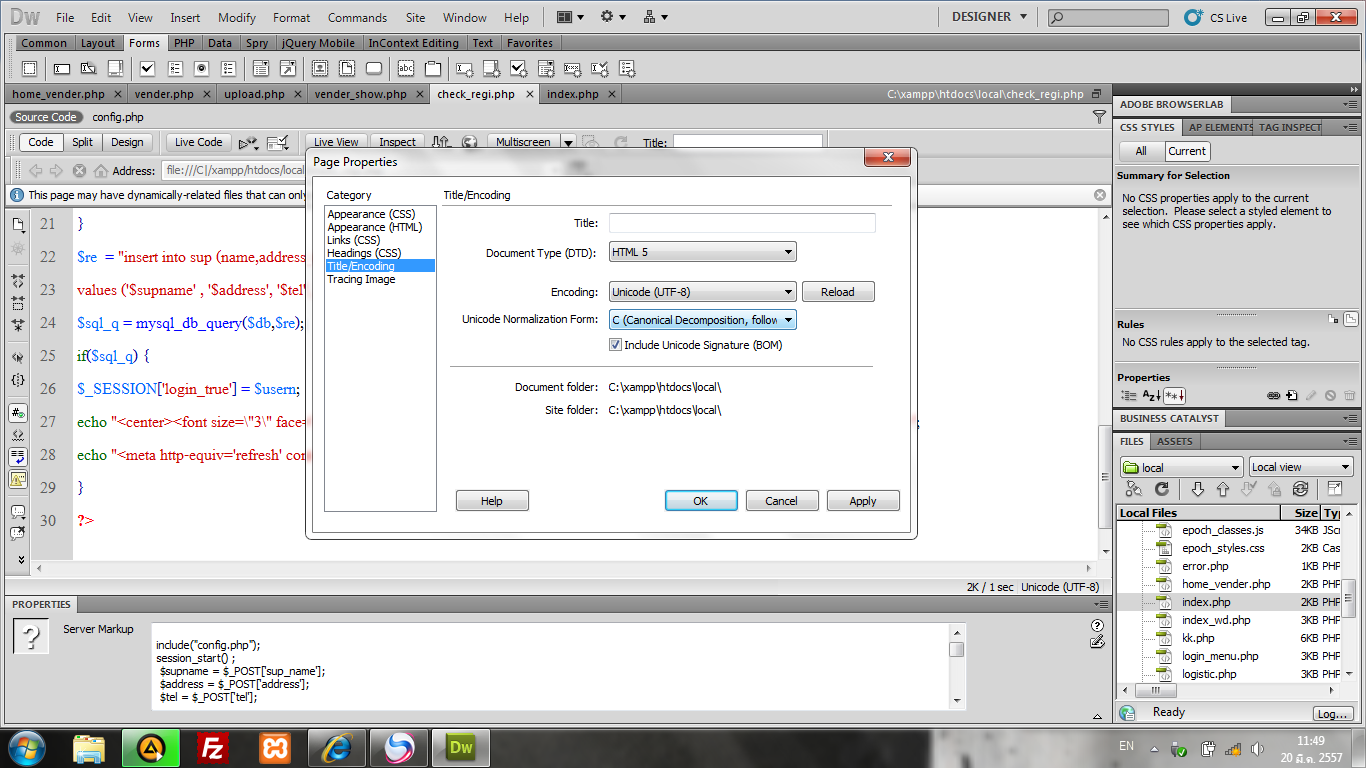Screen dimensions: 1366x768
Task: Open the Document Type (DTD) dropdown
Action: coord(703,252)
